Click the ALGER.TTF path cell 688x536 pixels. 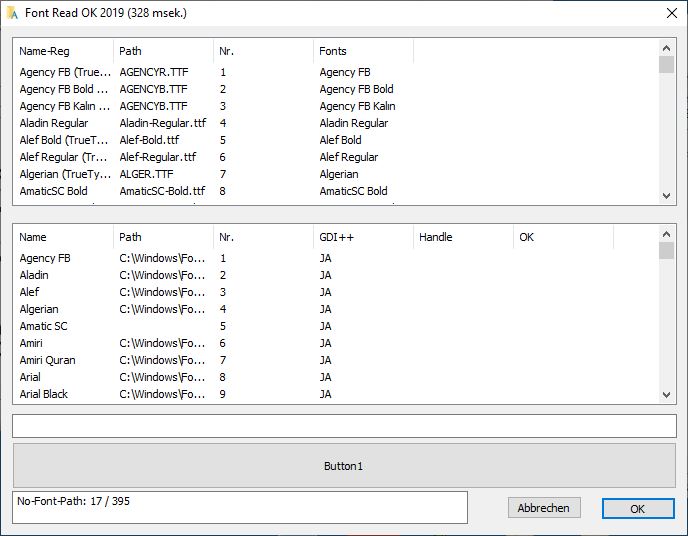147,175
